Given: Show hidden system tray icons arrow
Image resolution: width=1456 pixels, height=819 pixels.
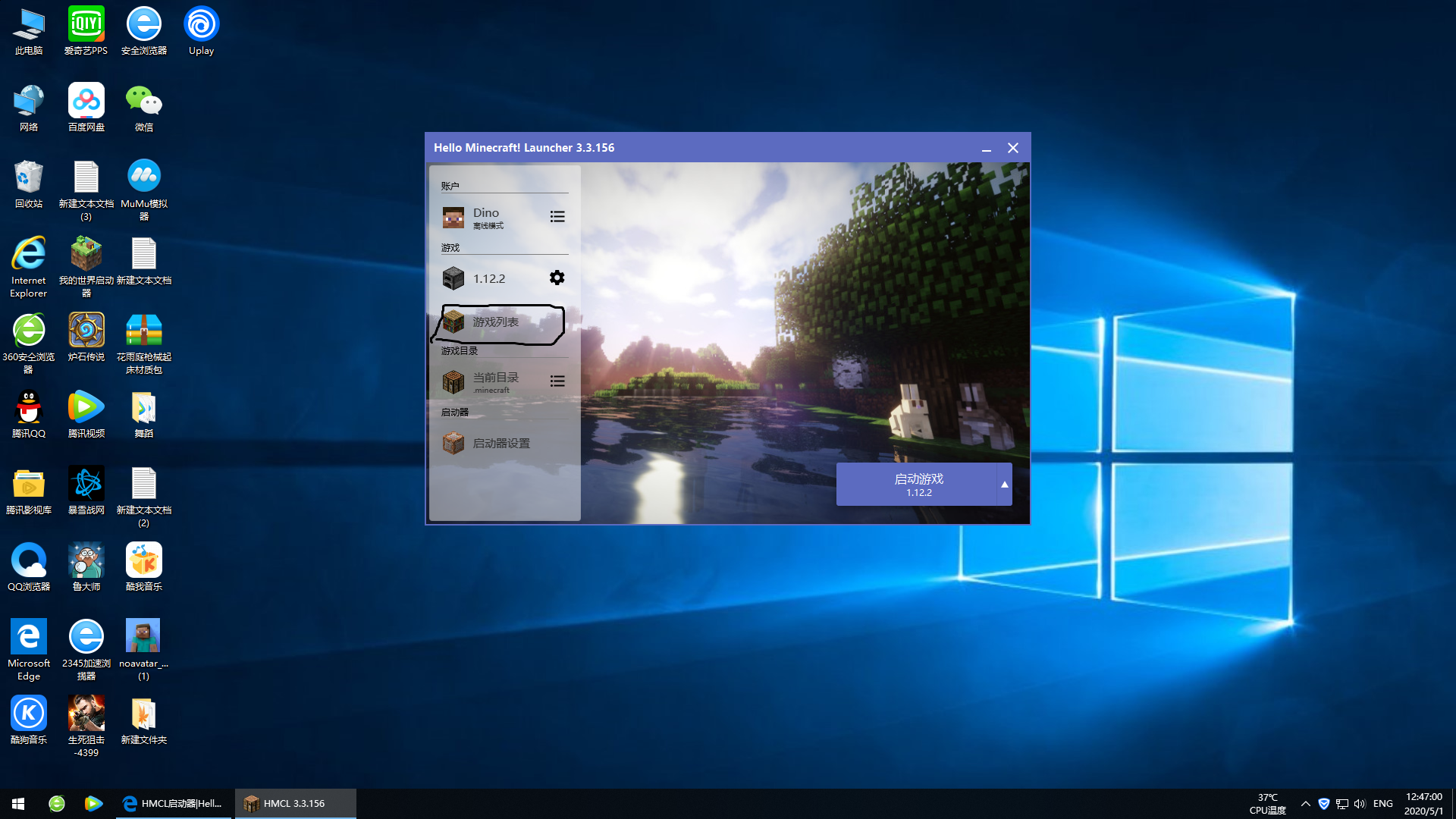Looking at the screenshot, I should pyautogui.click(x=1306, y=804).
